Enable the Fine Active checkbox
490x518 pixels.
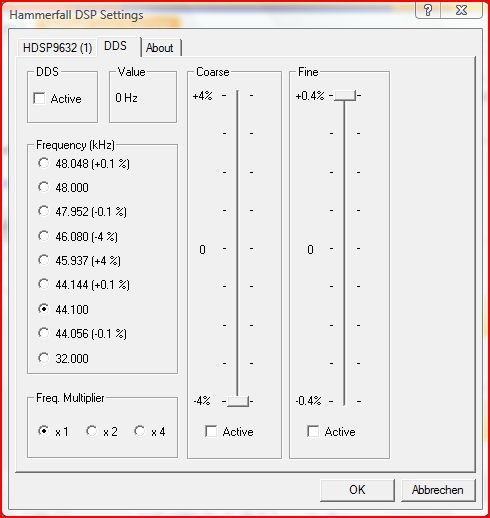pos(313,431)
